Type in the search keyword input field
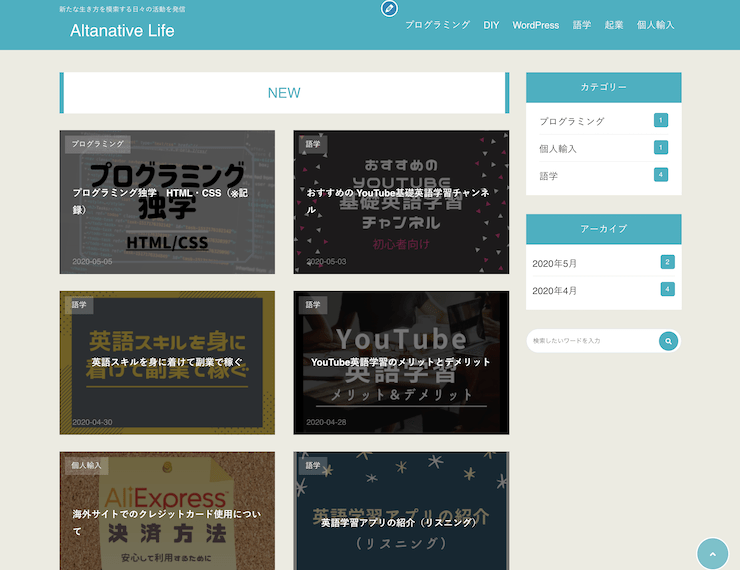The image size is (740, 570). pos(592,341)
